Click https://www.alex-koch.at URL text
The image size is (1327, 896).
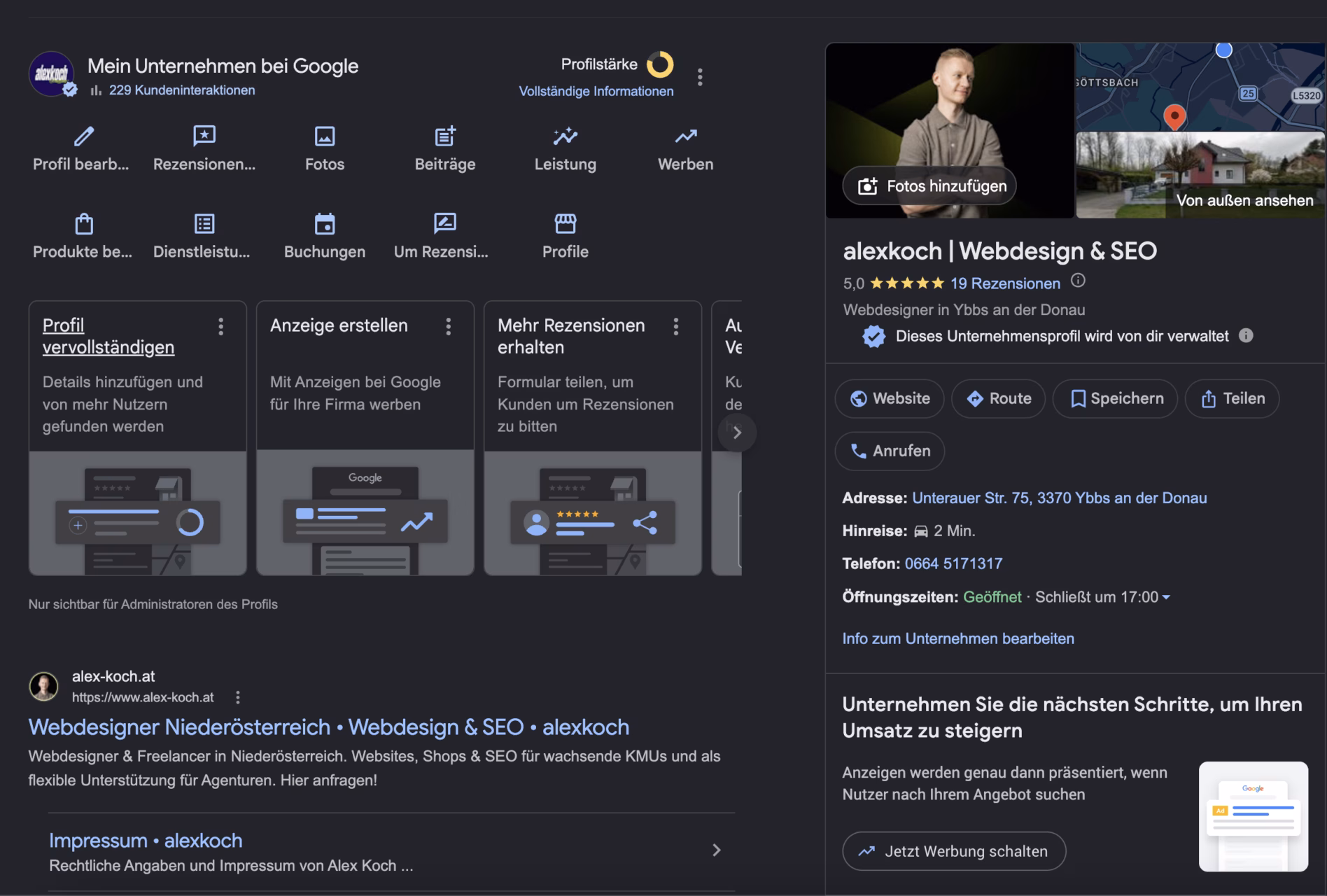point(143,697)
